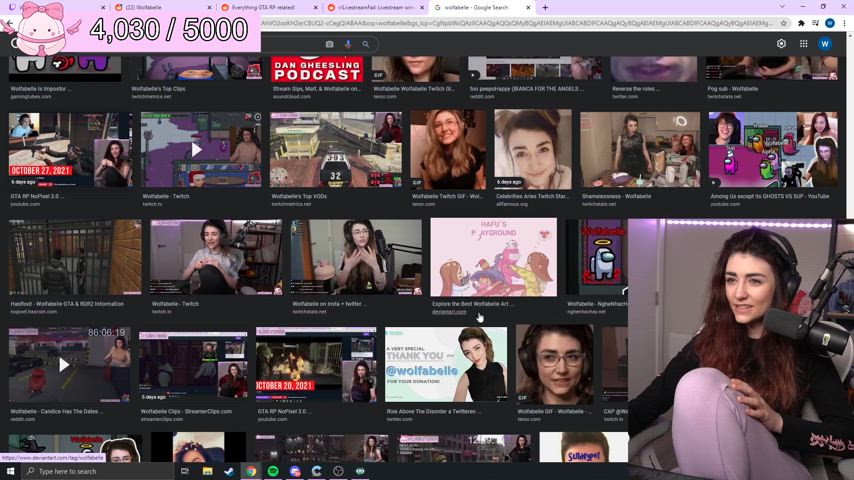The height and width of the screenshot is (480, 854).
Task: Close the 'wolfabelle - Google Search' tab
Action: 528,8
